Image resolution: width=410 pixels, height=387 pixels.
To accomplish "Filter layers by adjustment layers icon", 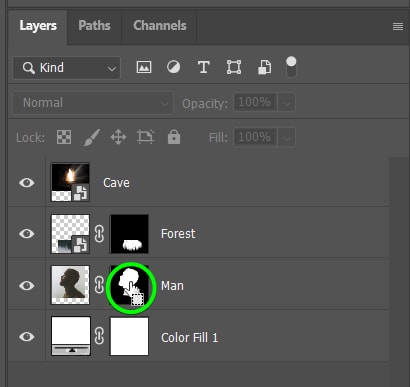I will [x=173, y=67].
